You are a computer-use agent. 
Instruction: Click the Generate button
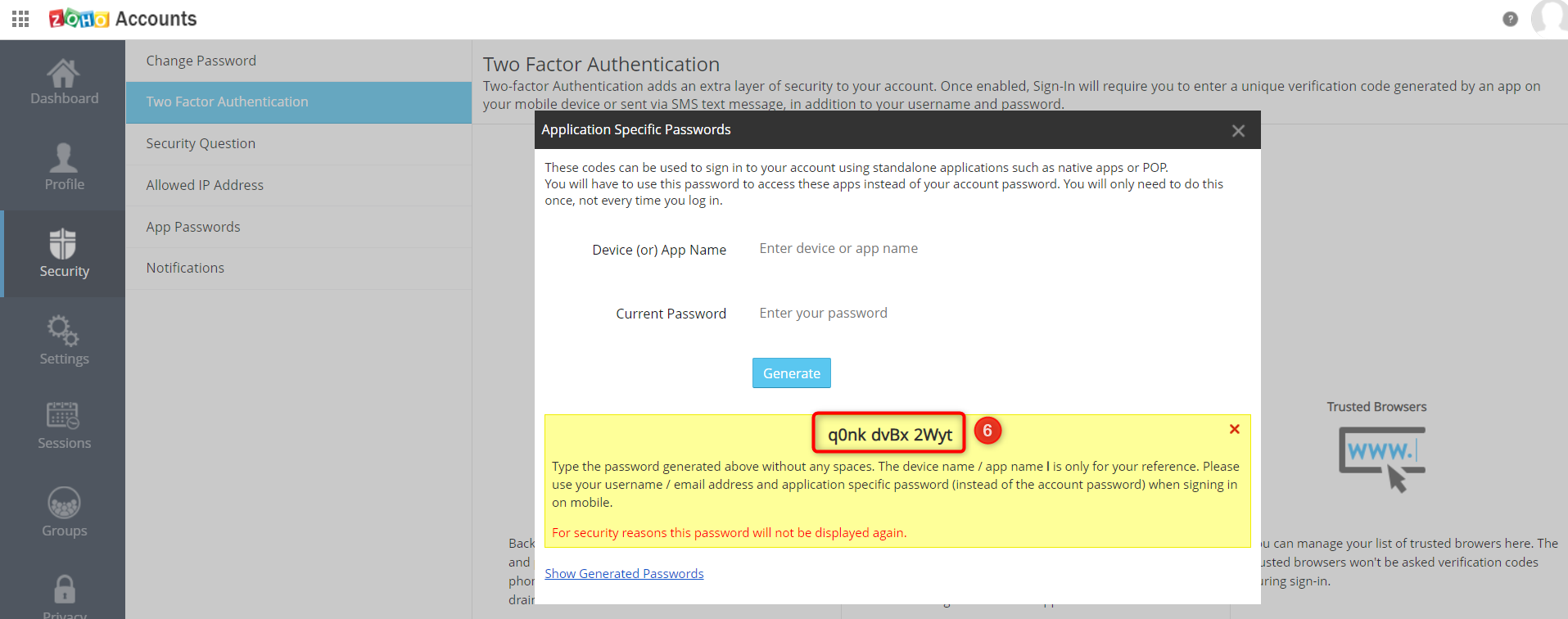point(791,373)
